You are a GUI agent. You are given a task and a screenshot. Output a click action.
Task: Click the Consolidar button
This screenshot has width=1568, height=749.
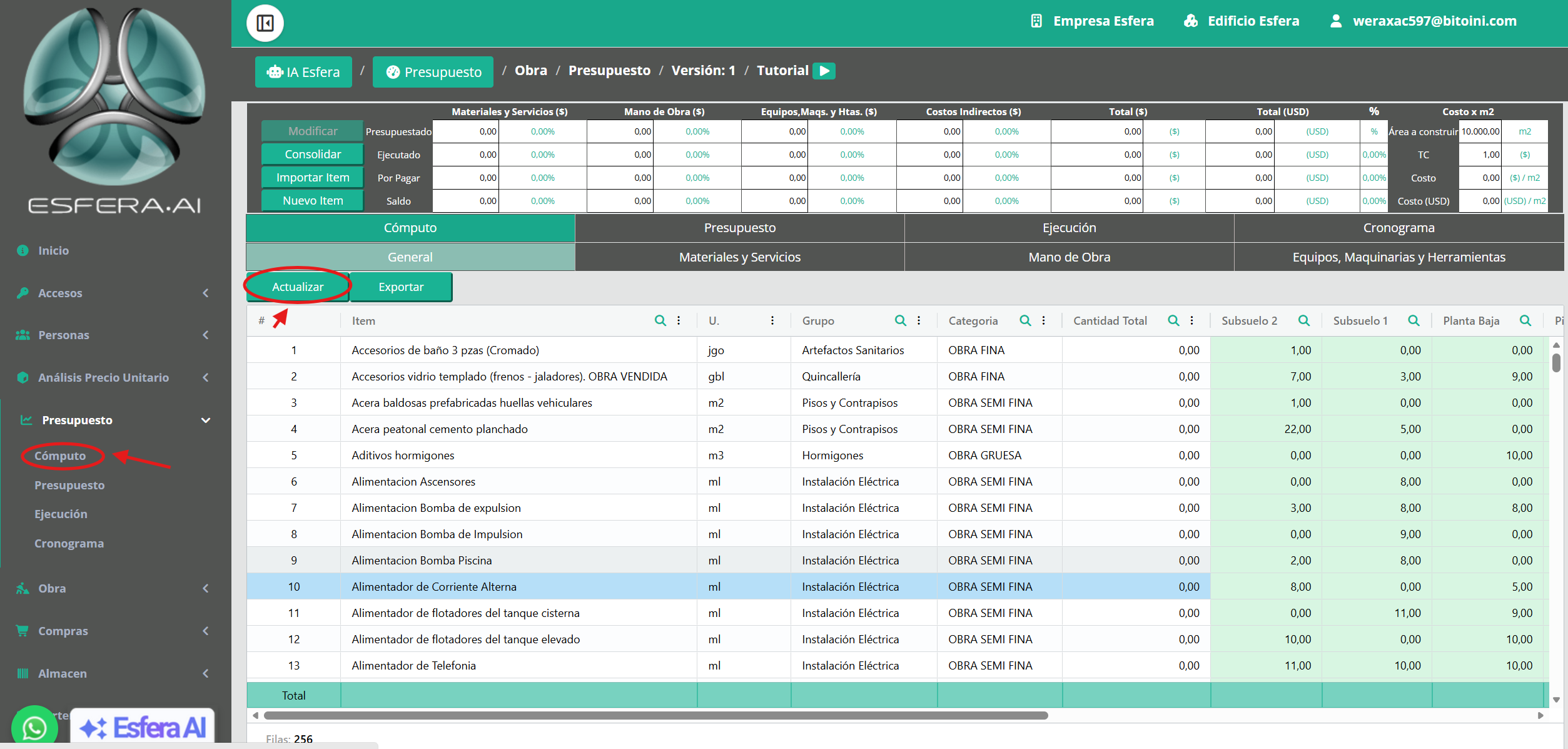coord(313,155)
